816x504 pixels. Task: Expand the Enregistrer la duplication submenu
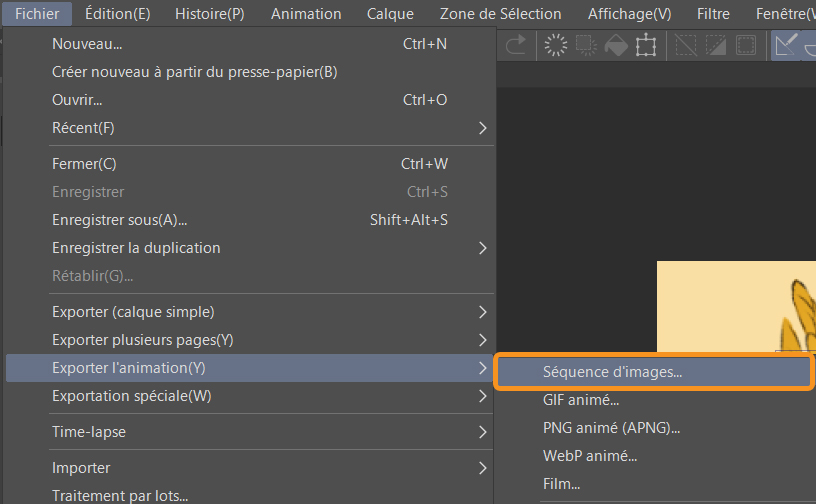[482, 248]
